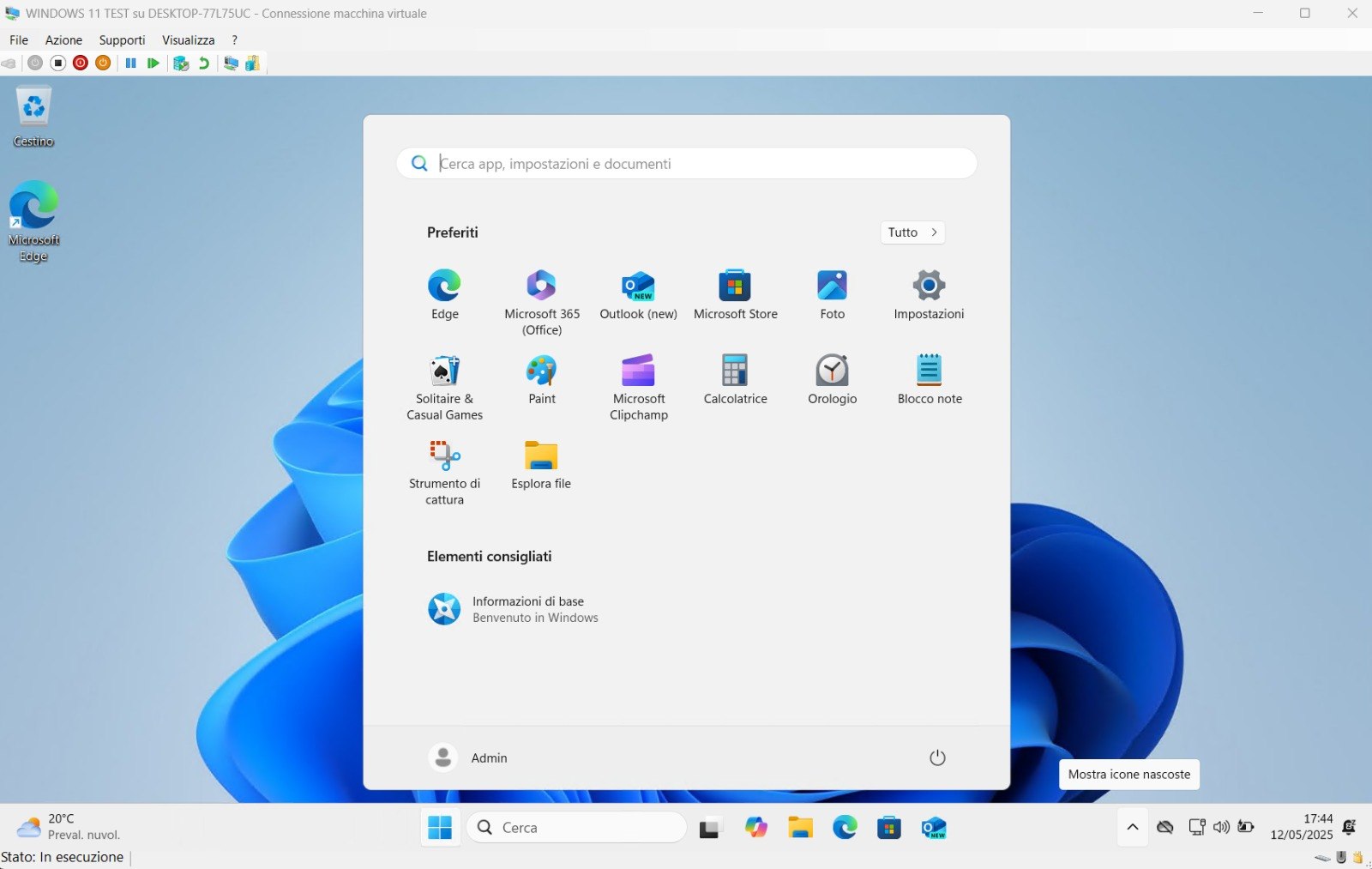Click the Start menu power button
The width and height of the screenshot is (1372, 869).
937,757
